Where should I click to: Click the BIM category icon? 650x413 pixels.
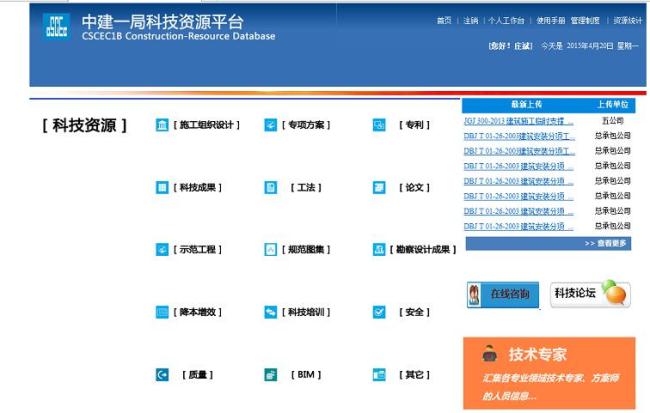point(270,375)
